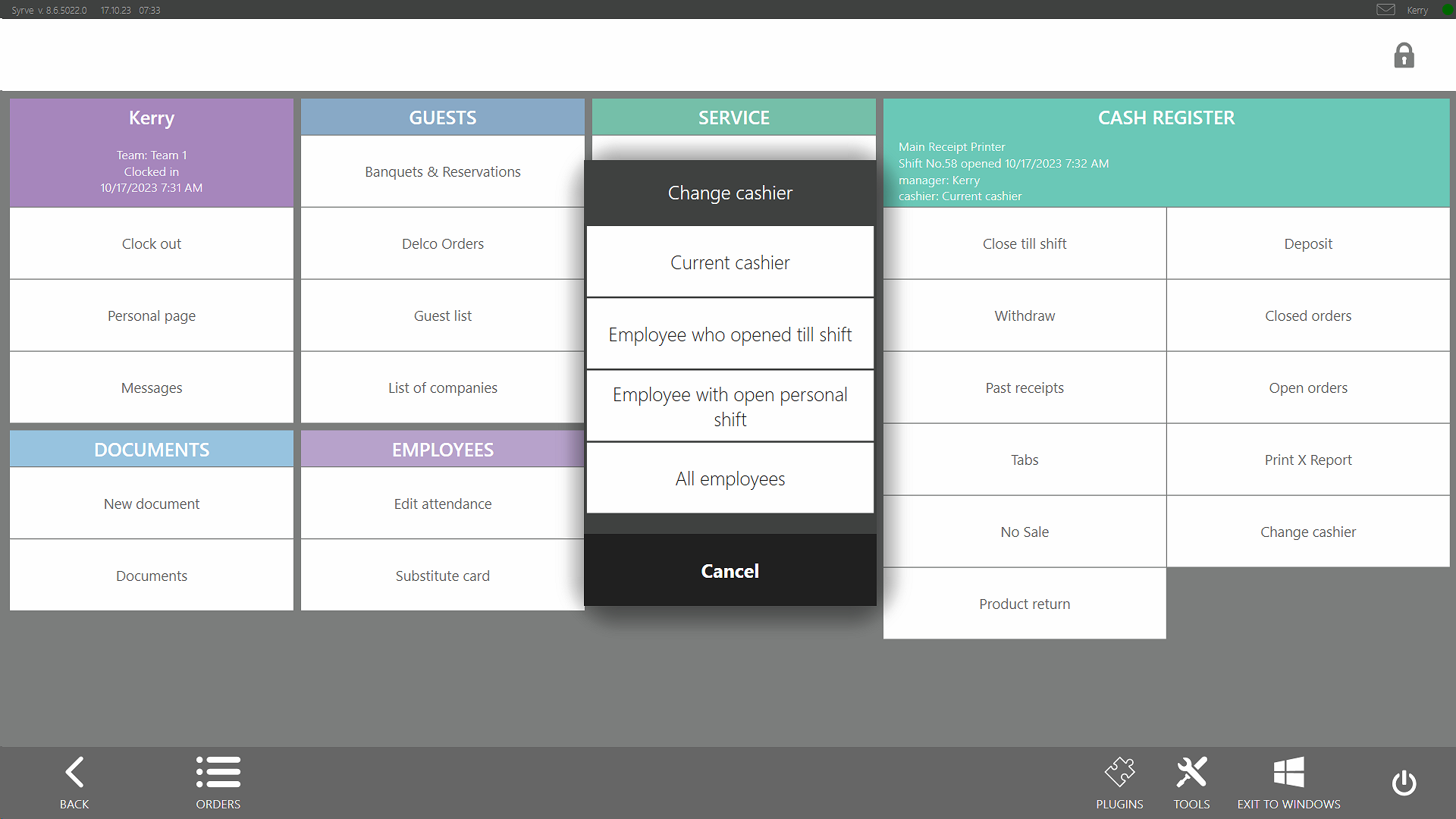1456x819 pixels.
Task: Click the Kerry user name in status bar
Action: [x=1417, y=10]
